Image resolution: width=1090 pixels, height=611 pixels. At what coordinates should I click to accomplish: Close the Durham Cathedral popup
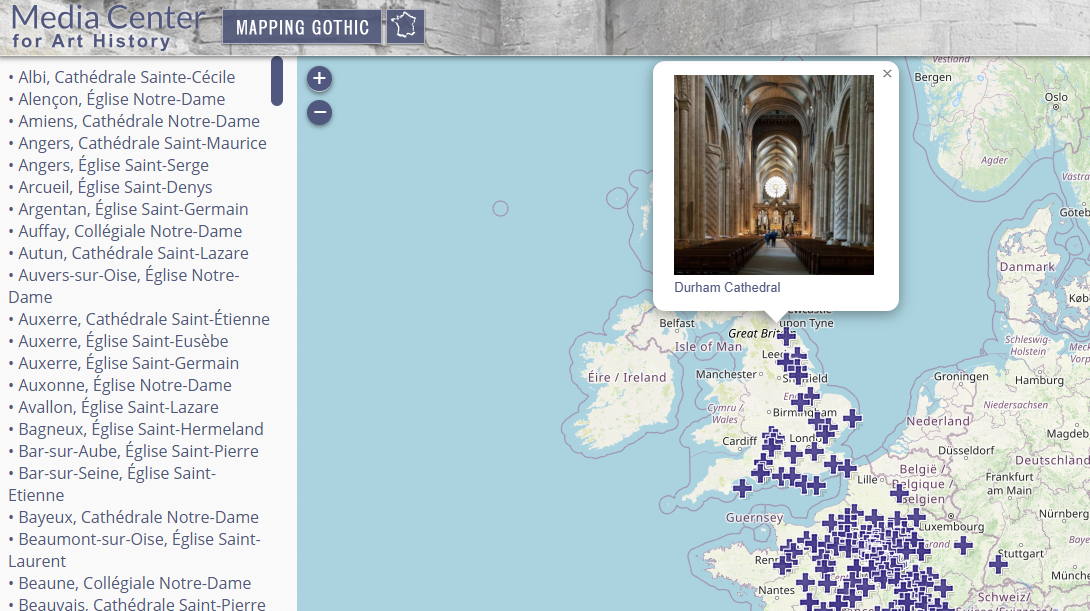click(x=886, y=73)
